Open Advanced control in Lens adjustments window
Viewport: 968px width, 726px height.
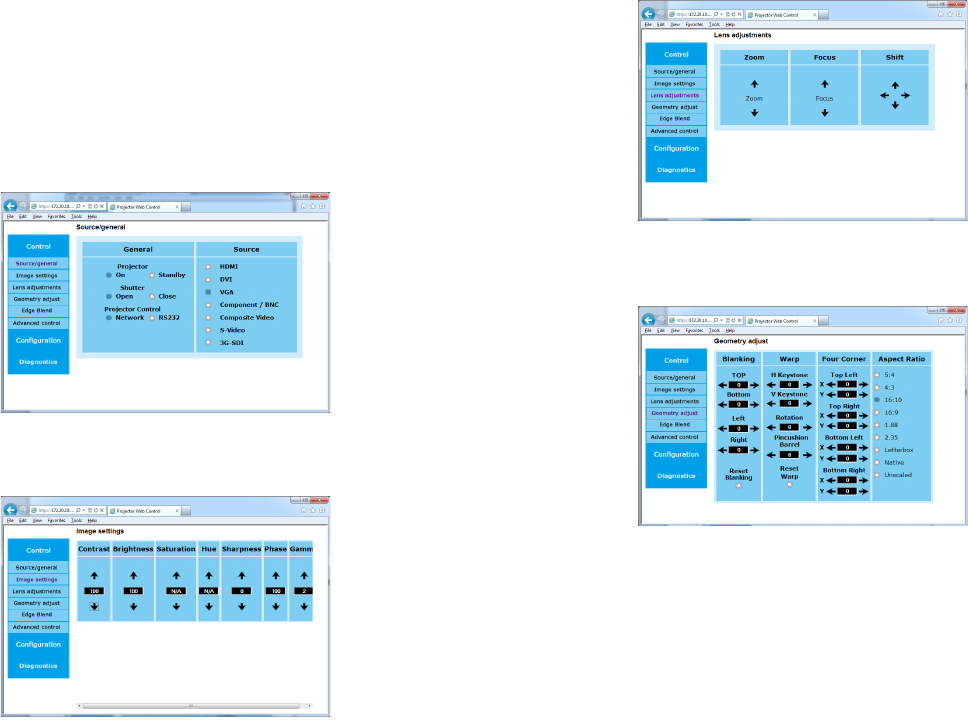pos(675,131)
